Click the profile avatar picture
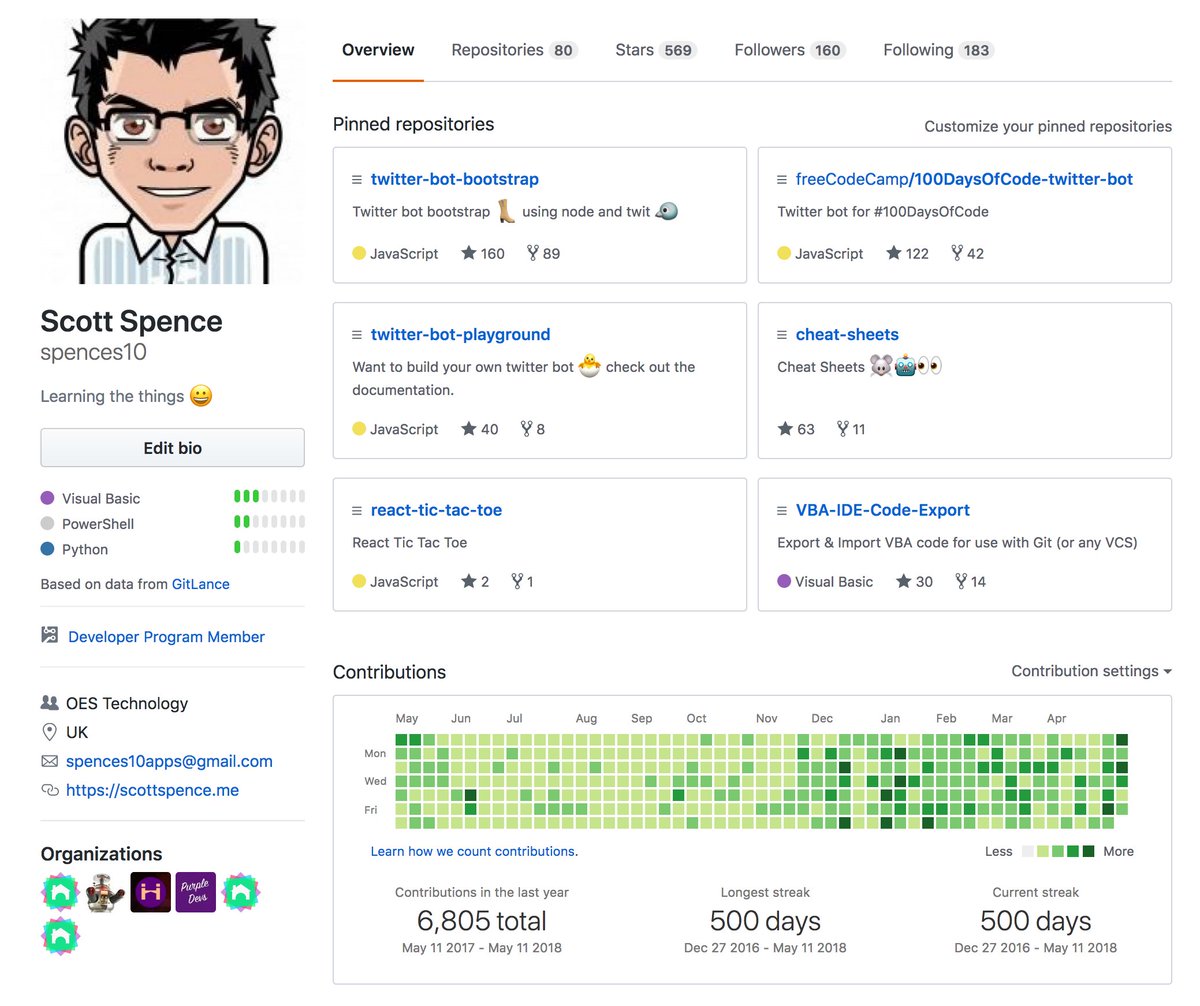1200x1006 pixels. (x=171, y=149)
